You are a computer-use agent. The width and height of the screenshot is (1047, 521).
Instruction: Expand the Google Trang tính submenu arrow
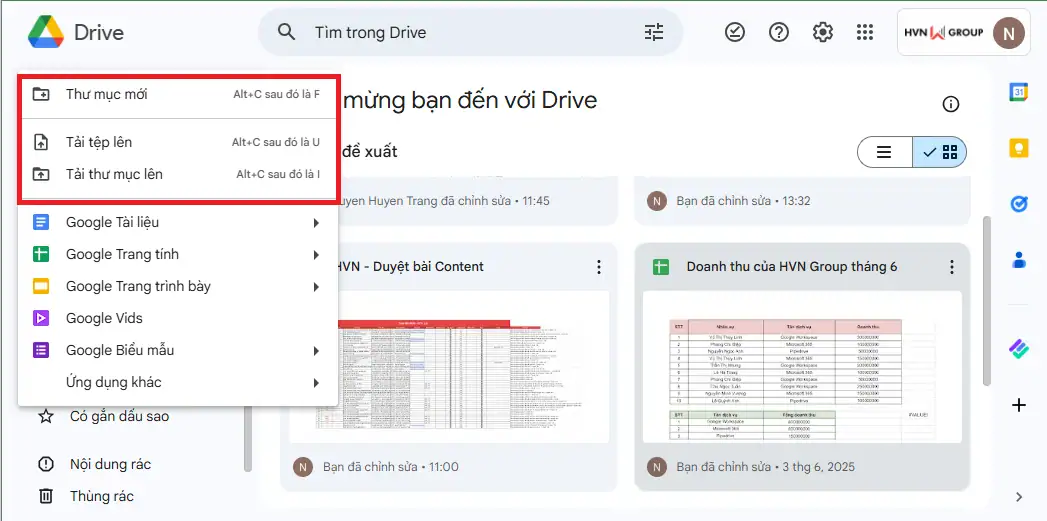point(316,254)
